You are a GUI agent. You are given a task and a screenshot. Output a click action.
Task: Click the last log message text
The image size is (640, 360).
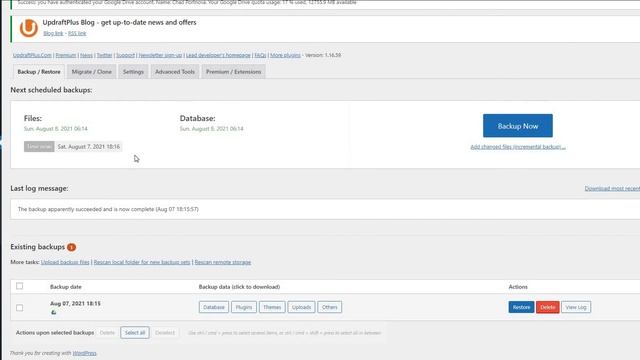[x=108, y=209]
